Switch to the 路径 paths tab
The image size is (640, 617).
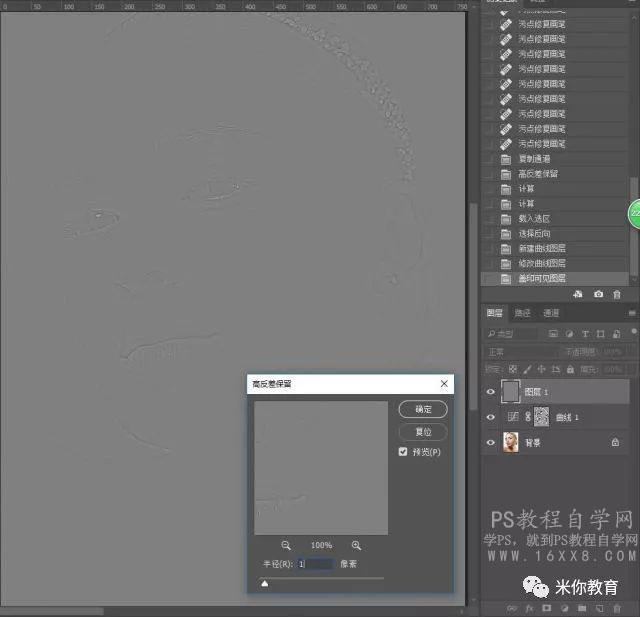(x=522, y=313)
